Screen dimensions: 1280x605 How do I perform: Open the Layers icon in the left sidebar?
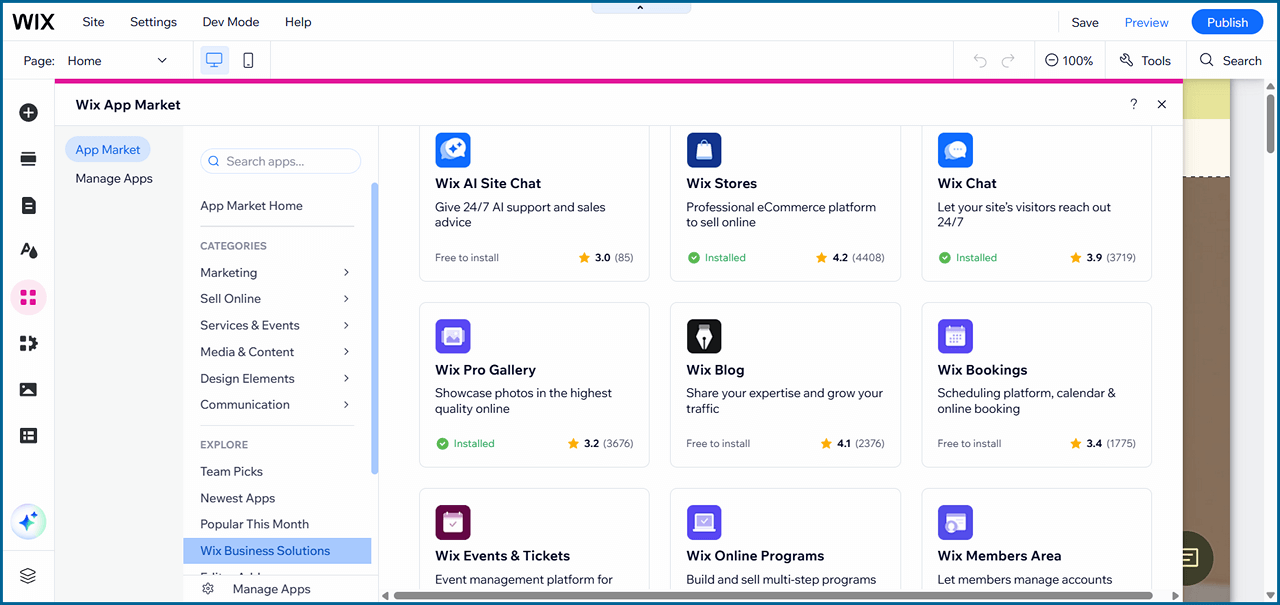click(x=28, y=575)
